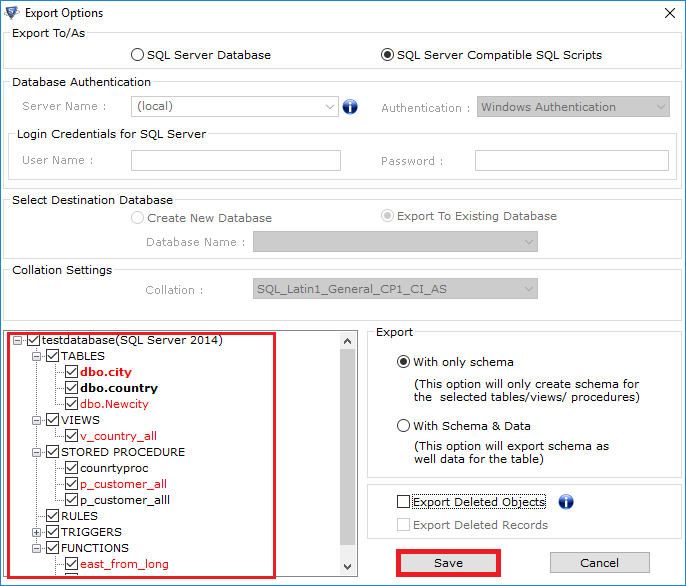Uncheck the VIEWS node checkbox
The image size is (686, 586).
pos(52,420)
